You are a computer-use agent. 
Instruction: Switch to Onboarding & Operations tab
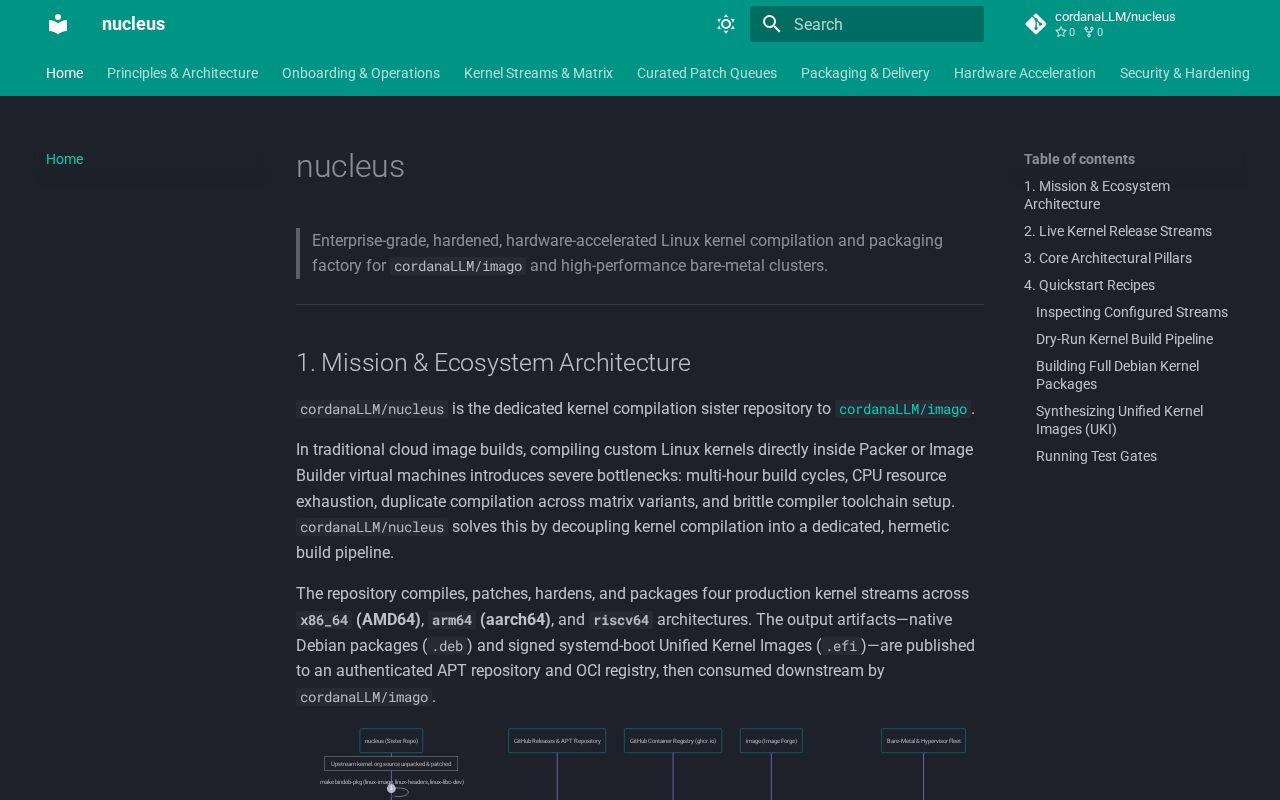click(x=361, y=73)
